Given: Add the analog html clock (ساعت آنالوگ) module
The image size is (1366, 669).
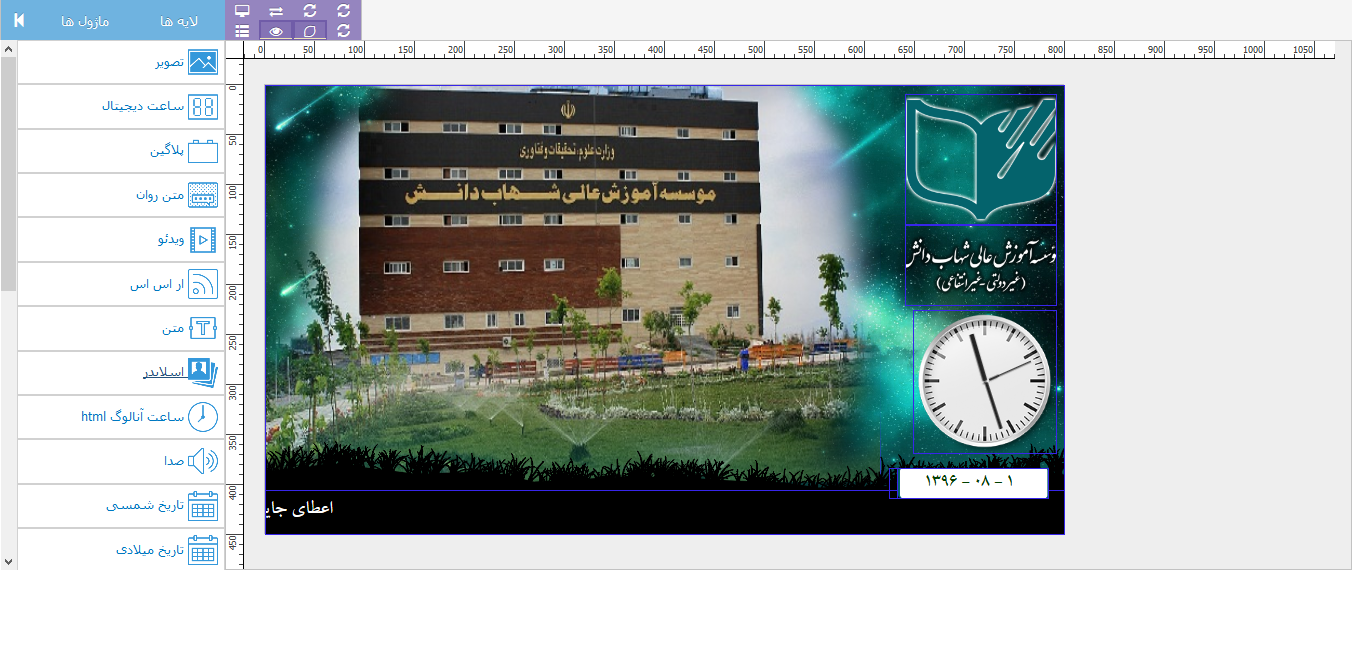Looking at the screenshot, I should tap(121, 417).
